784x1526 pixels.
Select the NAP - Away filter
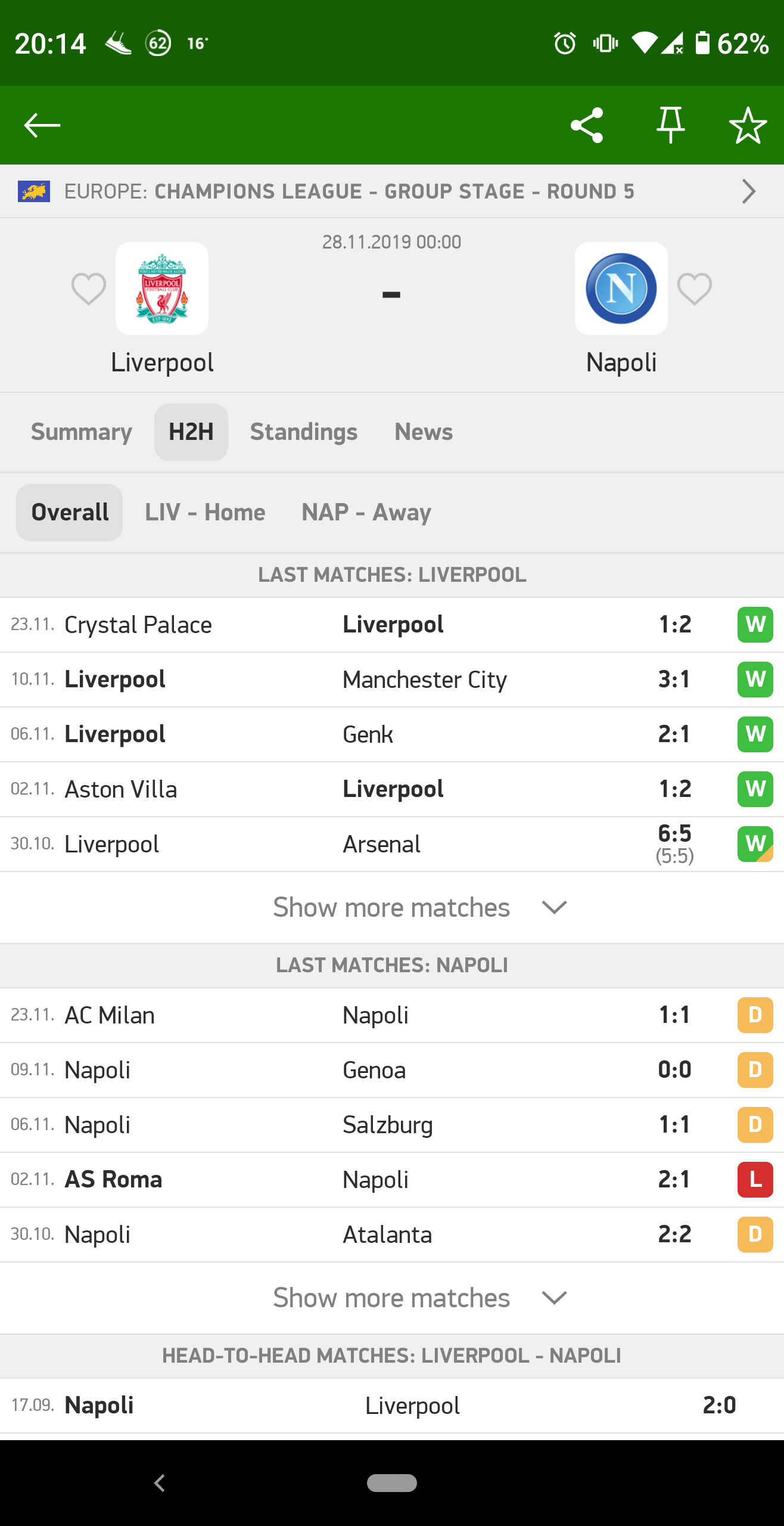click(x=366, y=513)
